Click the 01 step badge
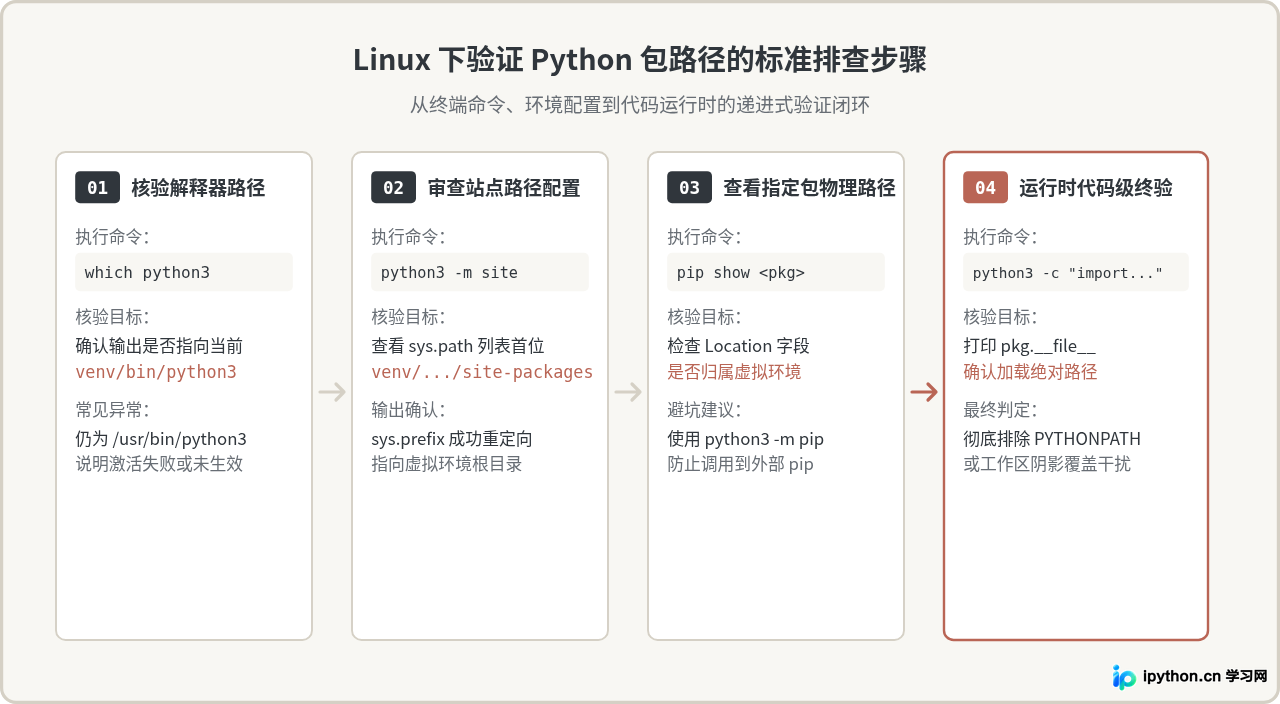Viewport: 1280px width, 704px height. click(x=97, y=188)
